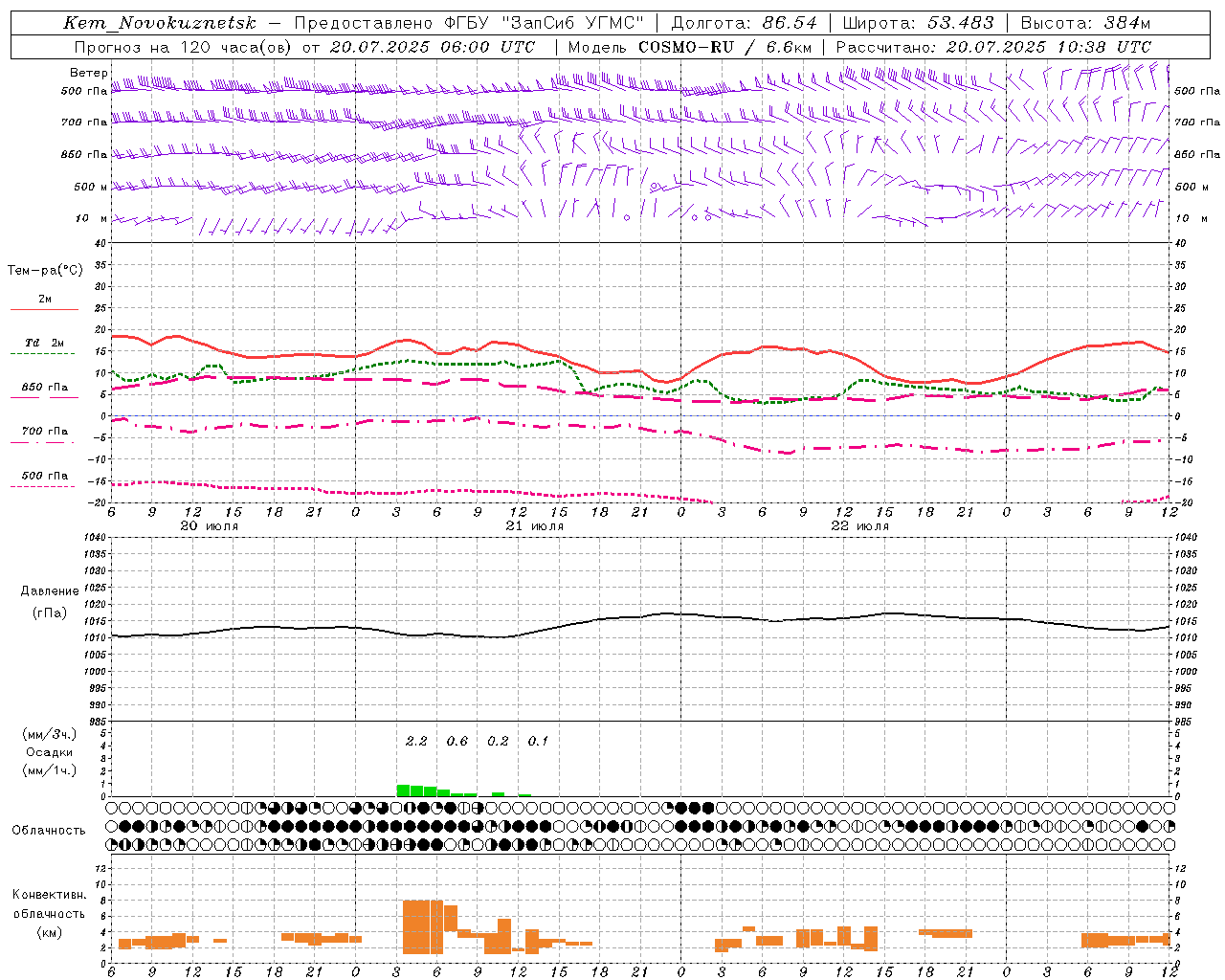Click the Ветер wind panel label
The height and width of the screenshot is (980, 1225).
[88, 73]
